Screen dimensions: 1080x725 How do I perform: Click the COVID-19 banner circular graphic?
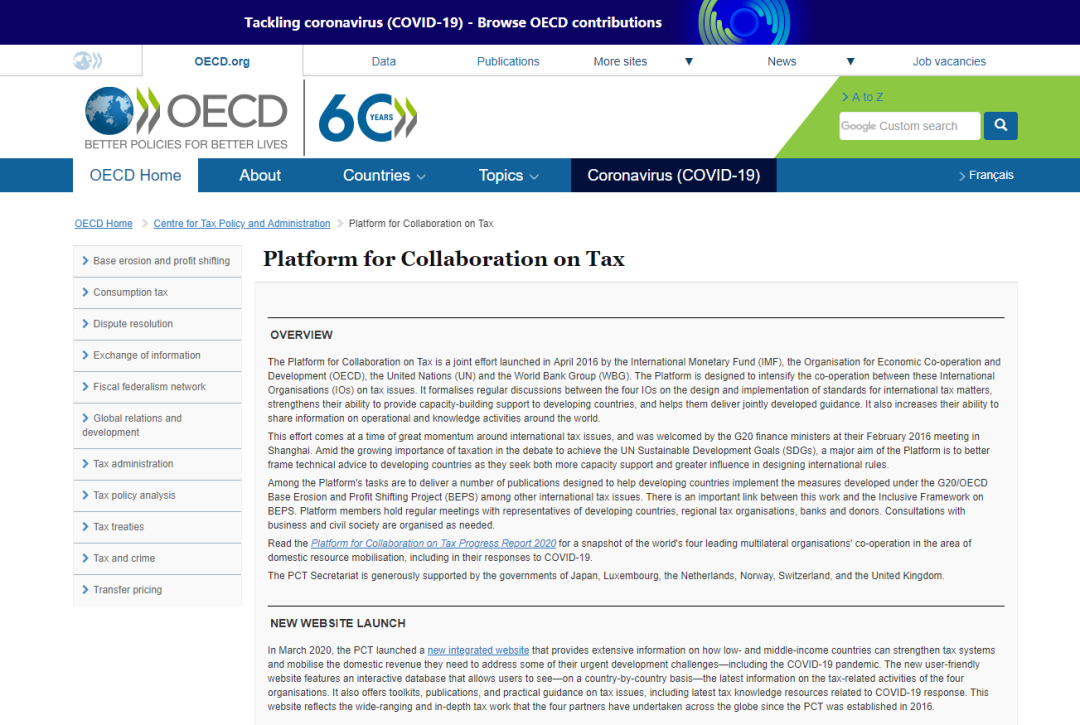pos(744,22)
